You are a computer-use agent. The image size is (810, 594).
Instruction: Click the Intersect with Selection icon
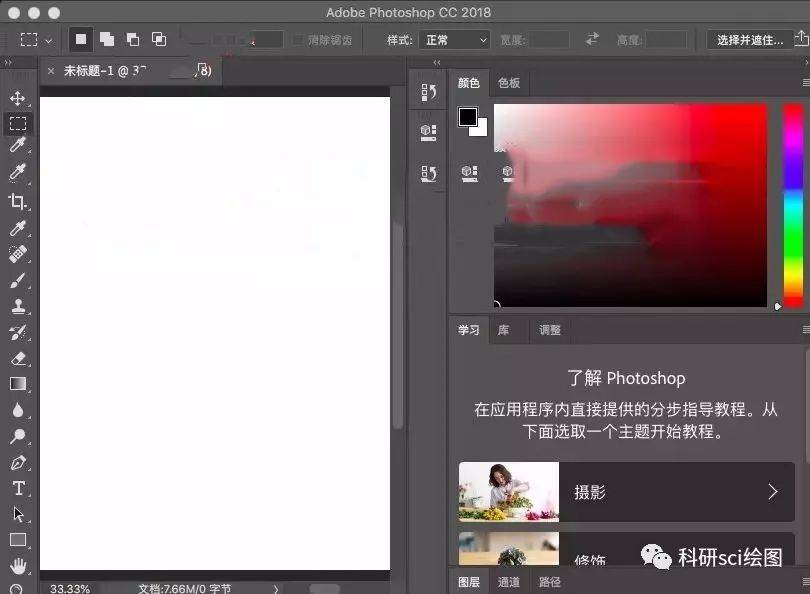(x=159, y=39)
